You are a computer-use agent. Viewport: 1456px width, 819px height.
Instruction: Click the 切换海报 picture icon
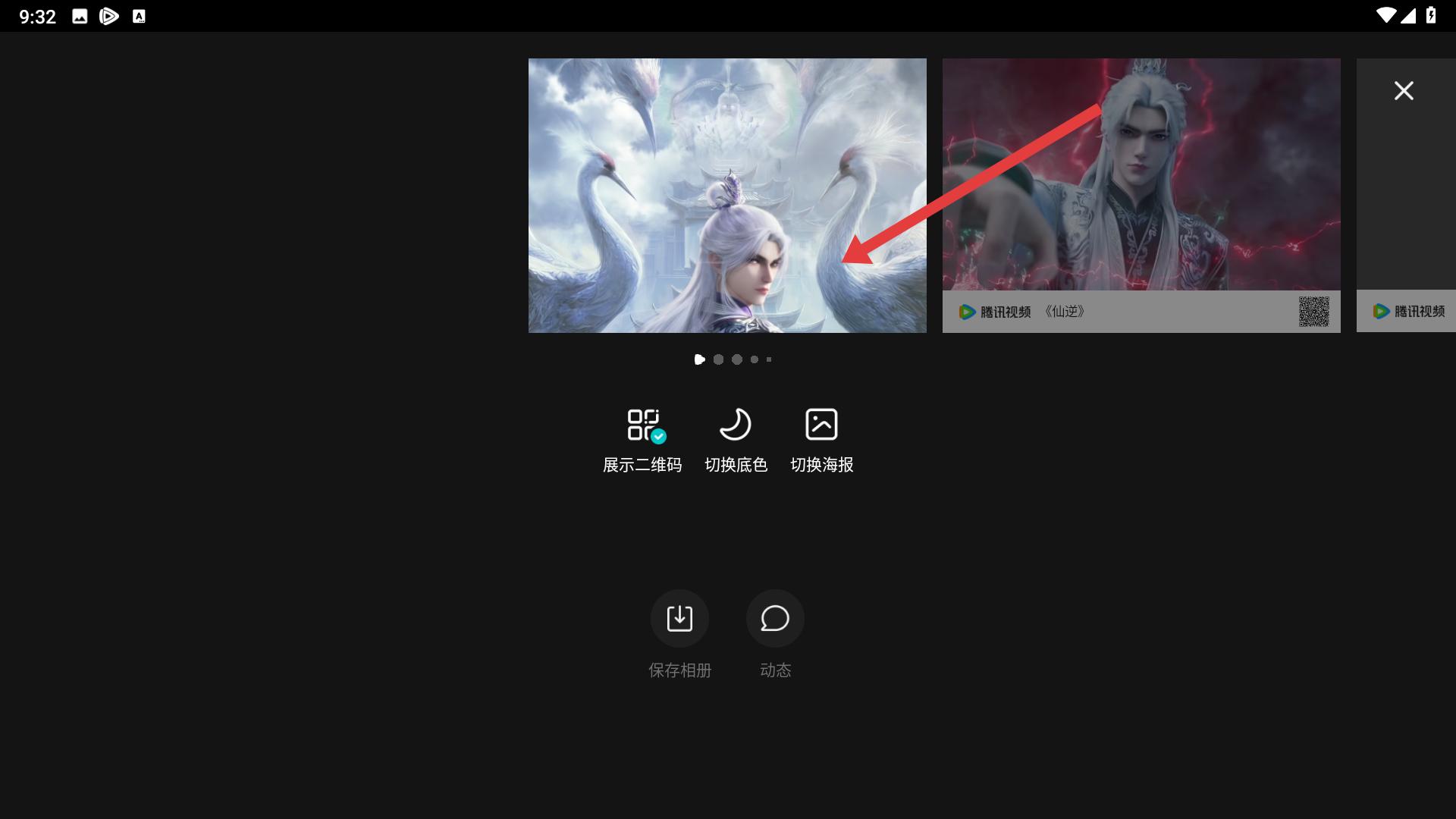pos(821,425)
